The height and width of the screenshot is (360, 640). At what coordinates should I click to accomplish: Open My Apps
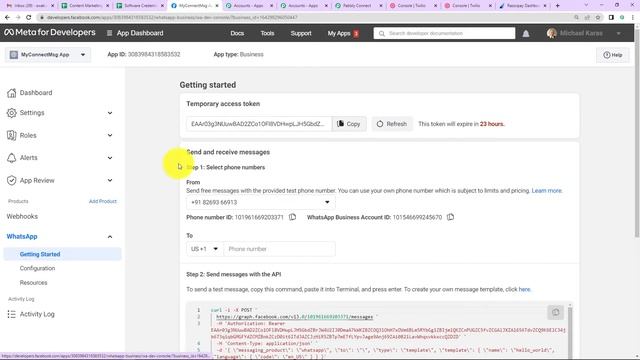(x=343, y=33)
